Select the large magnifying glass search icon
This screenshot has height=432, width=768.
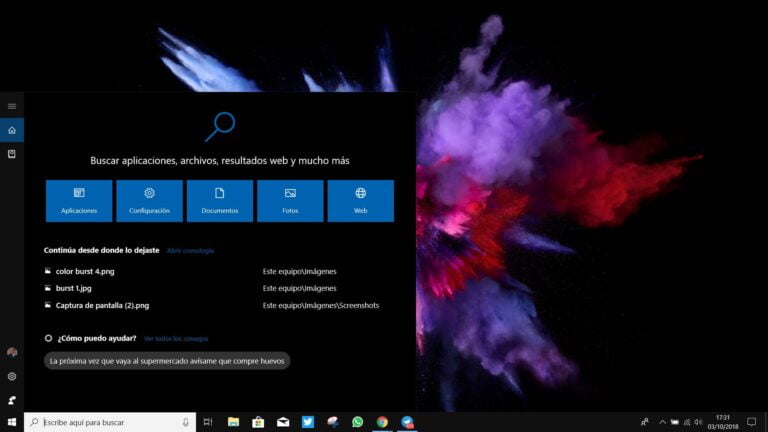pos(220,127)
